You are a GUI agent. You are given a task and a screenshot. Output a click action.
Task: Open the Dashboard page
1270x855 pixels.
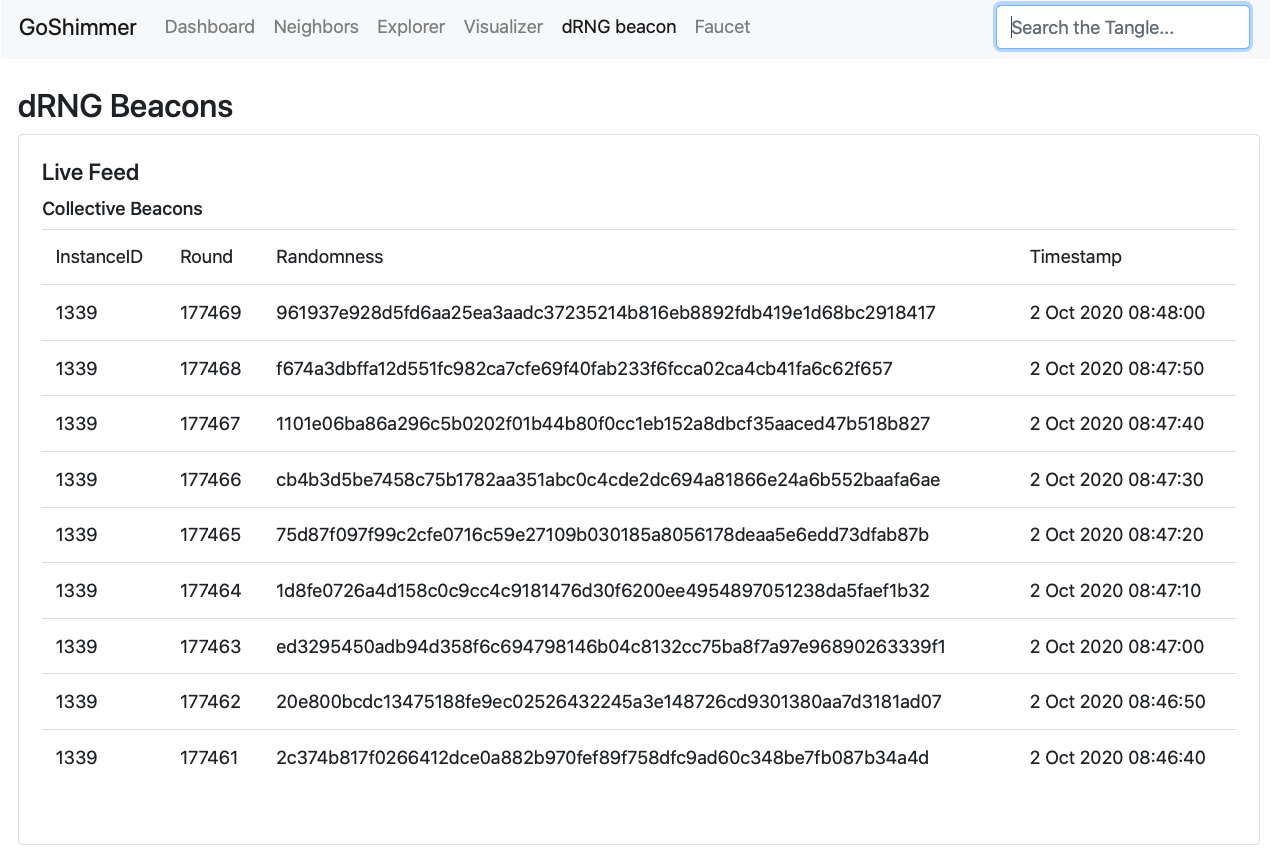point(210,27)
